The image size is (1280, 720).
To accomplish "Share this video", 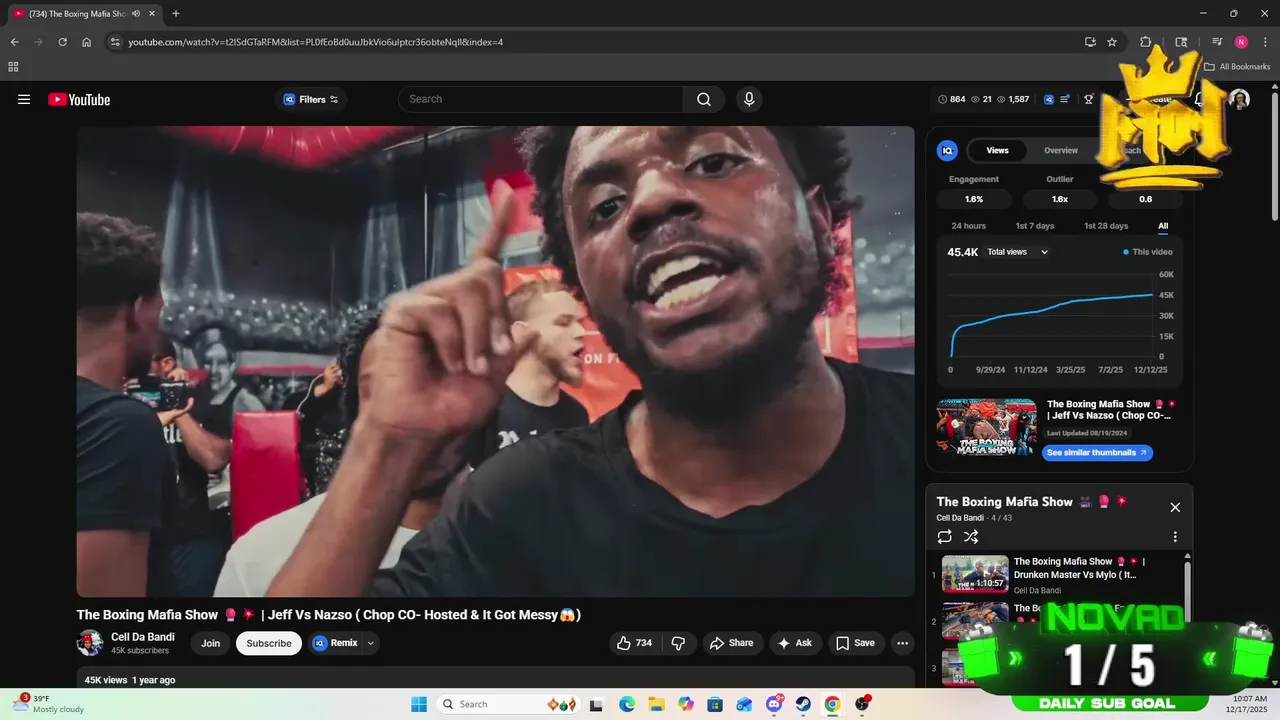I will pyautogui.click(x=732, y=643).
